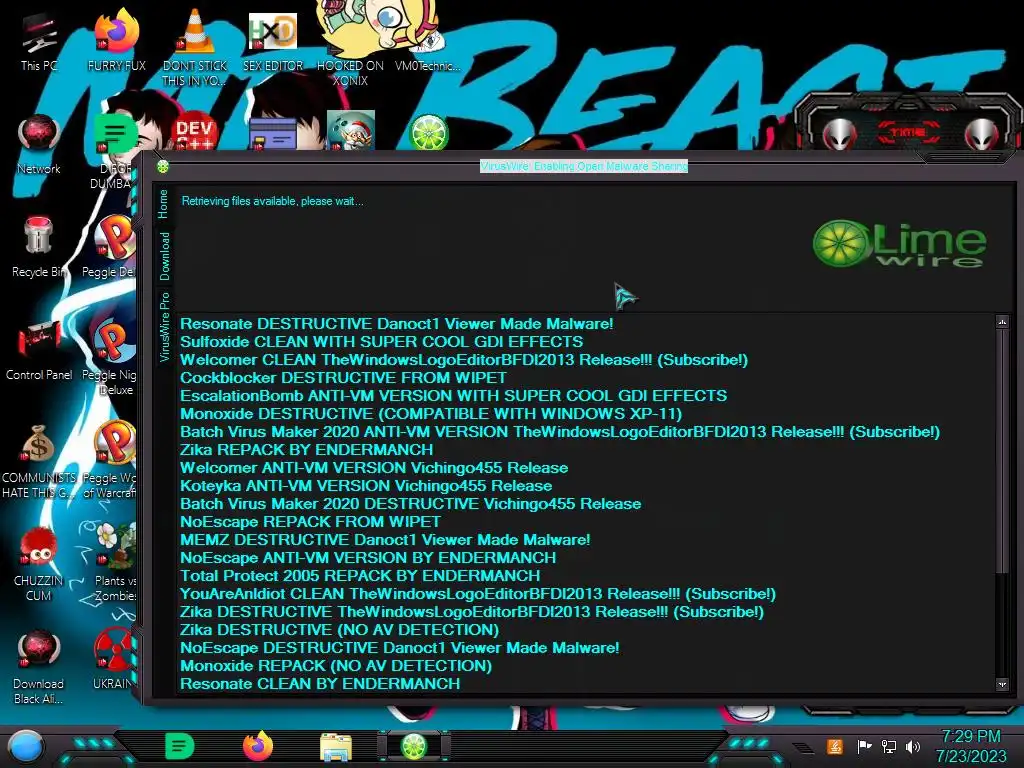Select 'YouAreAnIdiot CLEAN' entry
This screenshot has height=768, width=1024.
(477, 594)
